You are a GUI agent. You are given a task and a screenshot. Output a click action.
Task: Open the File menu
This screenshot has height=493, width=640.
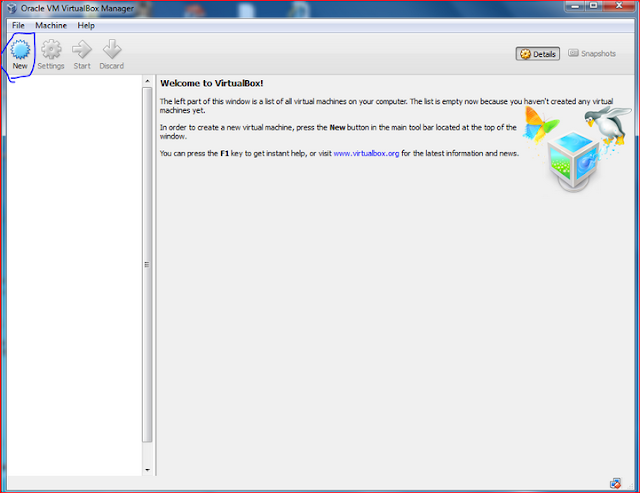(18, 25)
